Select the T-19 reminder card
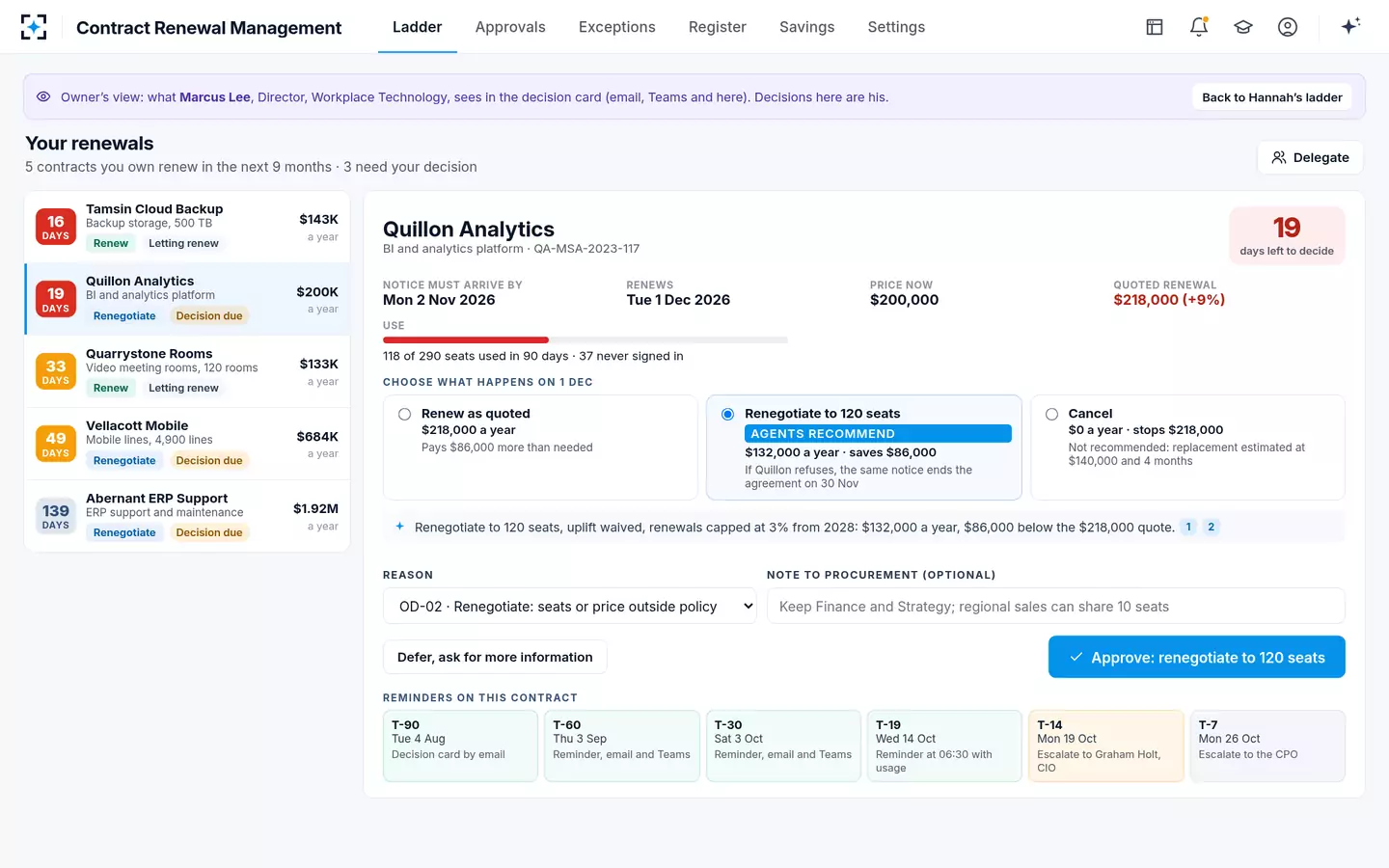 click(944, 746)
